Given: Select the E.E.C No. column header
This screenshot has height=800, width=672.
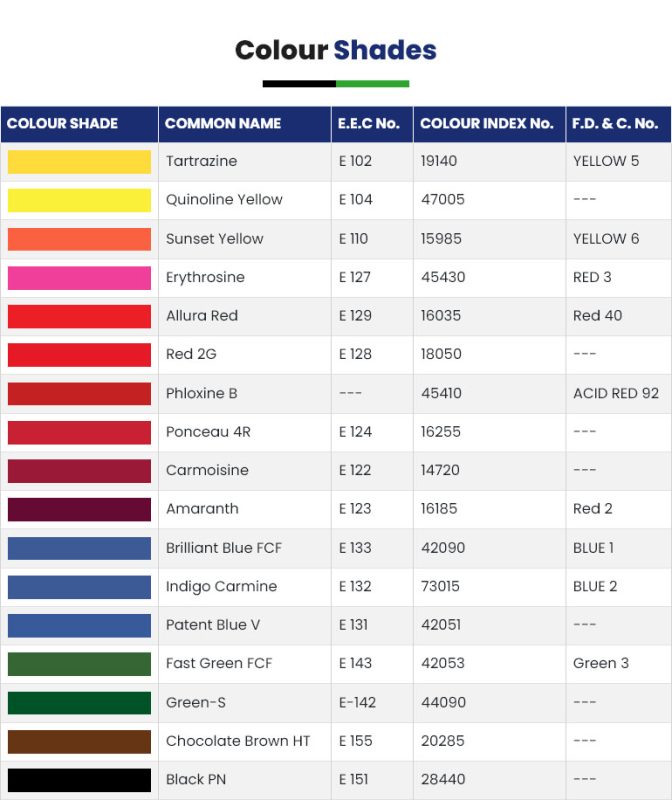Looking at the screenshot, I should tap(368, 124).
